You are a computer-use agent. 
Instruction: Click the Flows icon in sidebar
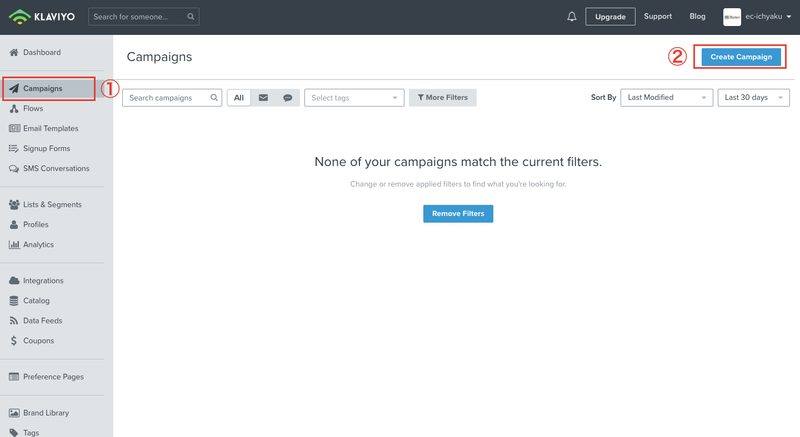point(14,108)
